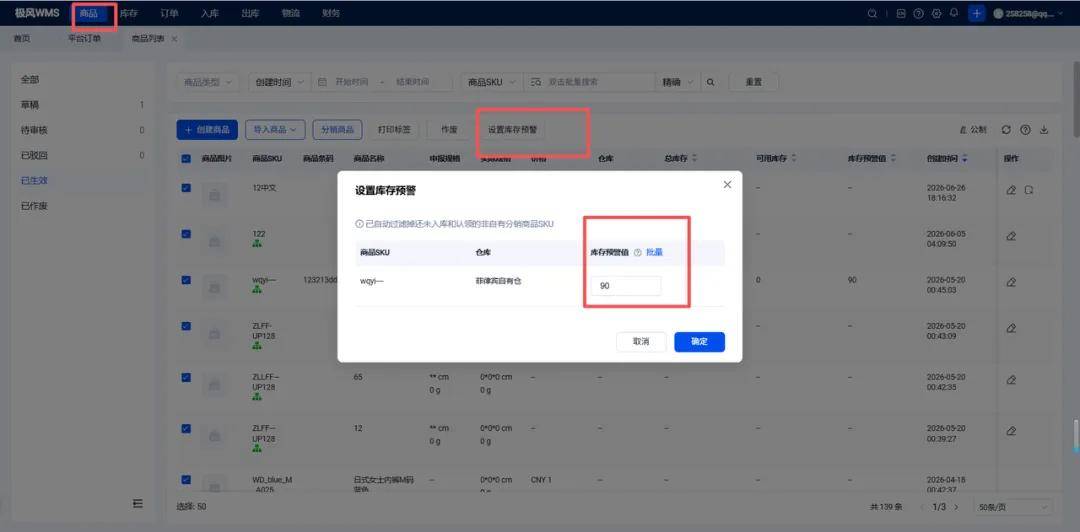The image size is (1080, 532).
Task: Click the page vertical scrollbar
Action: 1076,99
